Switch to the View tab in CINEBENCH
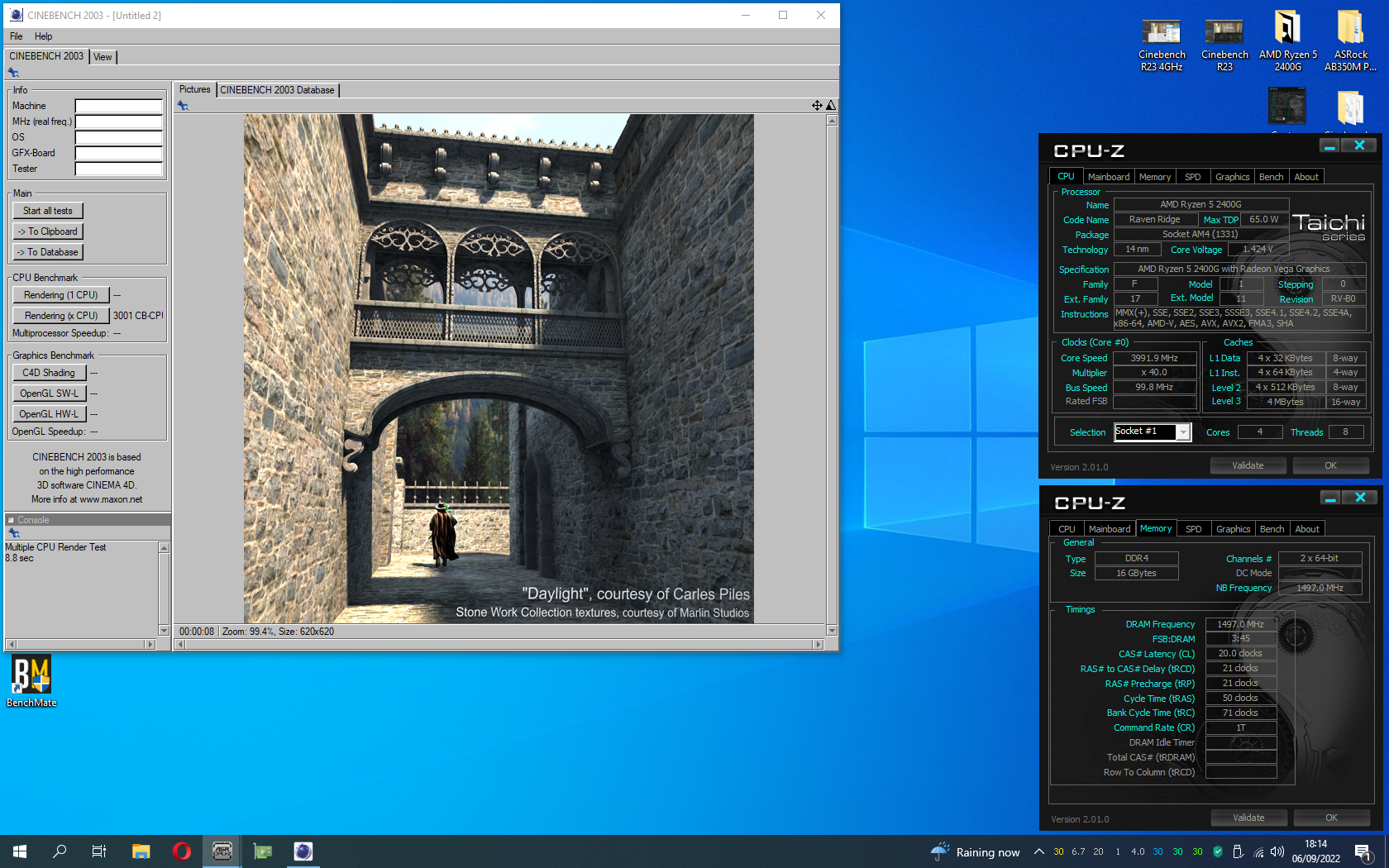 click(103, 57)
